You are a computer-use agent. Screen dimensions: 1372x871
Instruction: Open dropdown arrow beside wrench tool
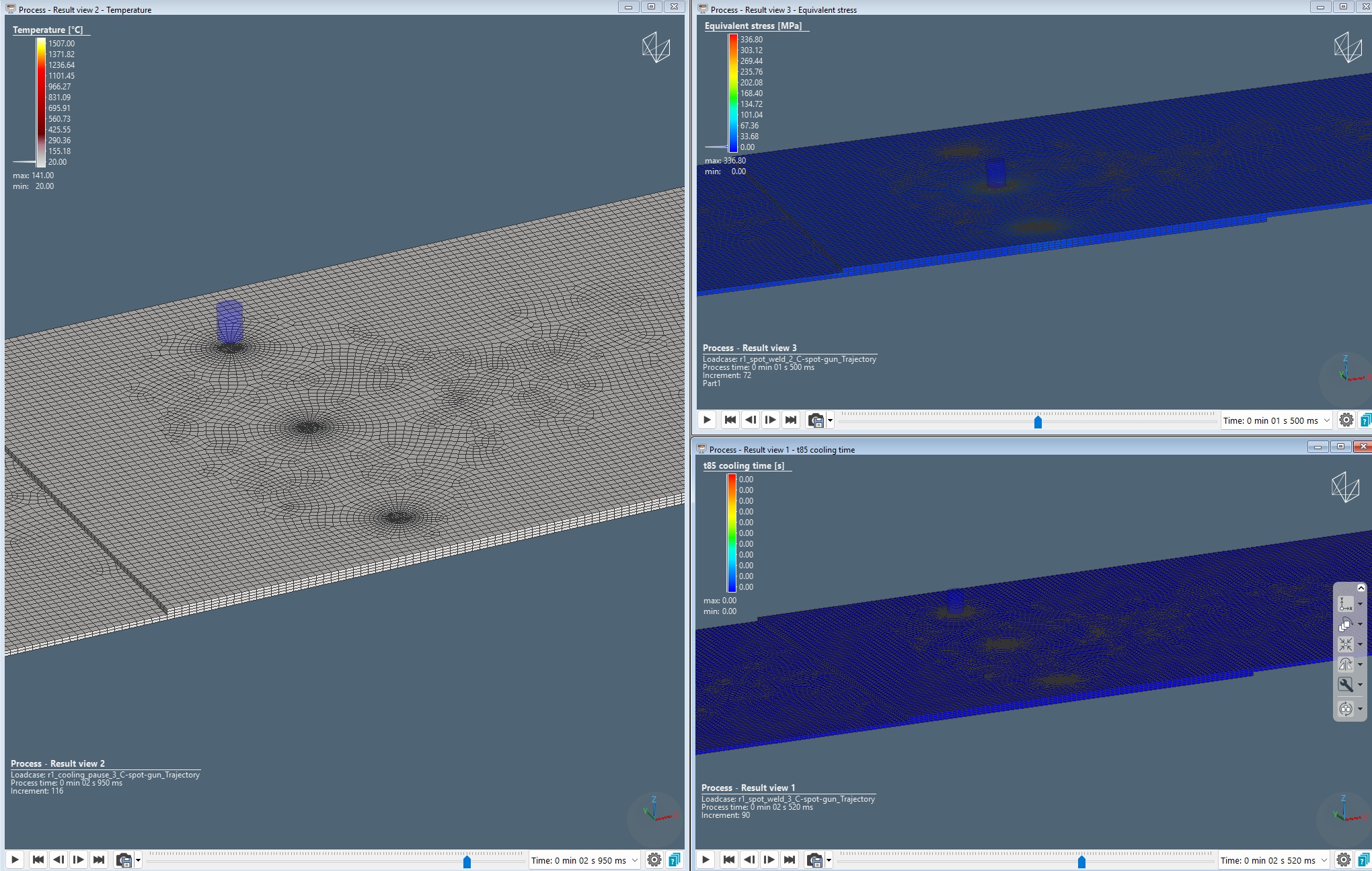click(1361, 685)
